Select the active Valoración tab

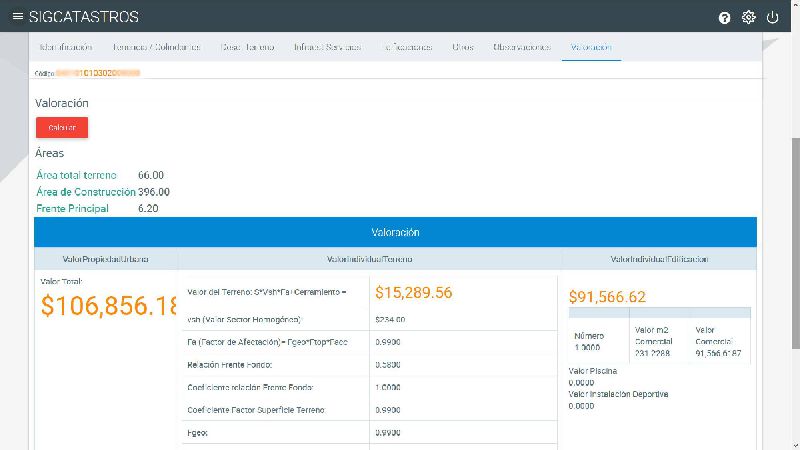[x=591, y=47]
